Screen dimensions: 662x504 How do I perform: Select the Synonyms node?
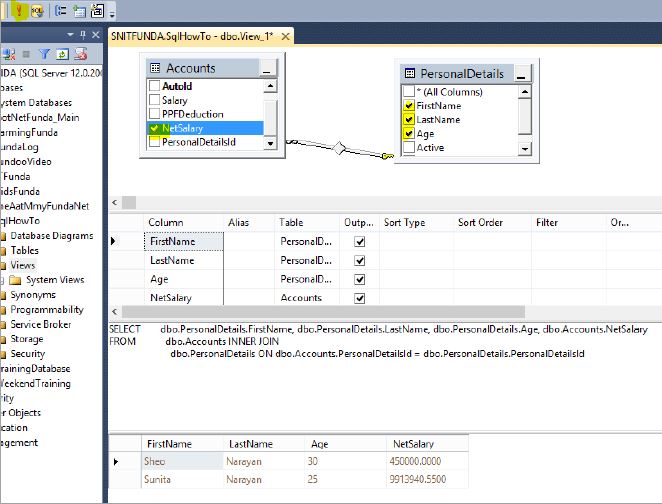click(33, 295)
